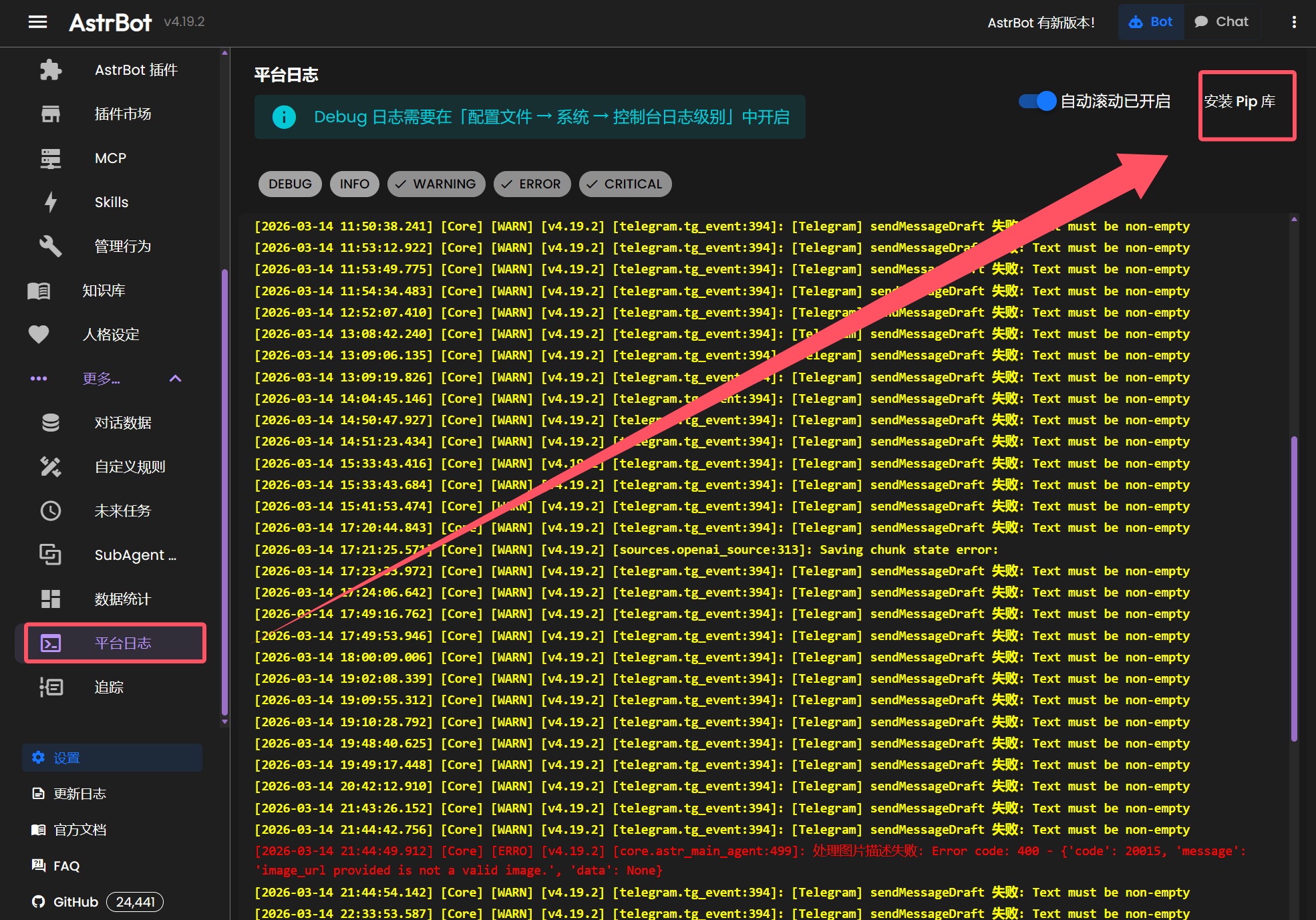Switch to the Bot mode tab

point(1151,22)
